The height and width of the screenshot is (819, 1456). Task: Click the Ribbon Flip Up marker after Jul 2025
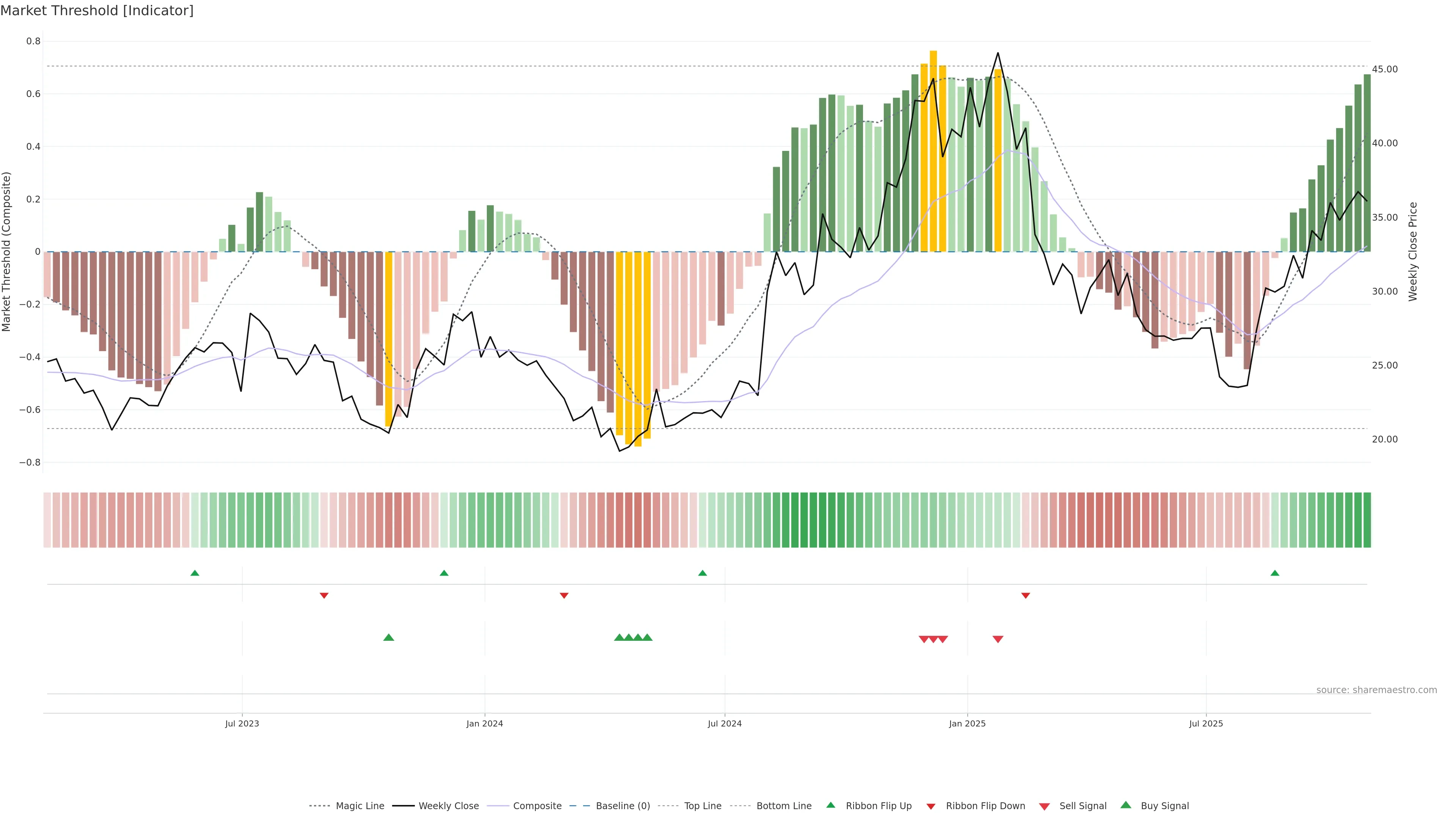click(1274, 573)
